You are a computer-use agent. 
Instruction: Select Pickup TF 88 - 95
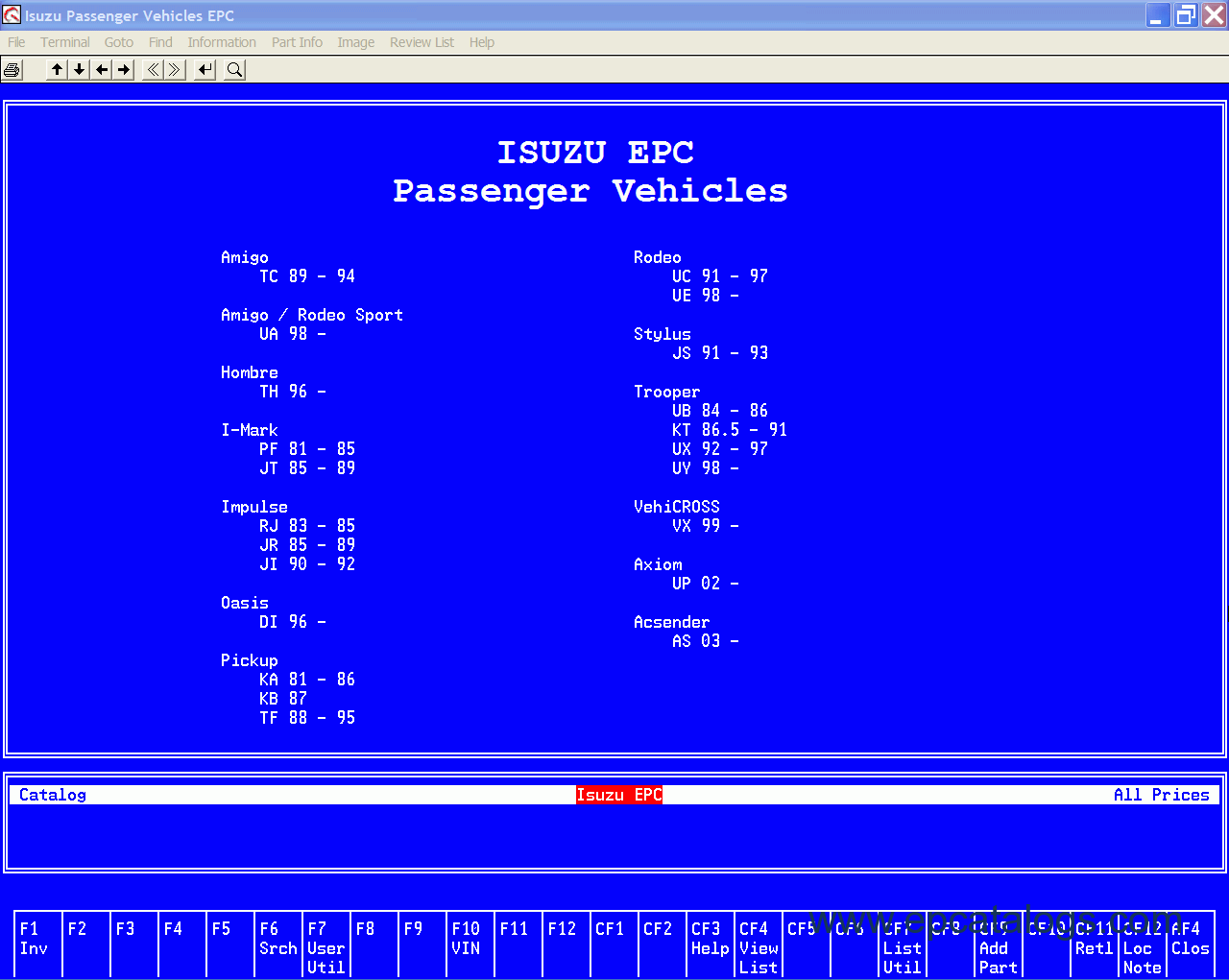pos(307,718)
